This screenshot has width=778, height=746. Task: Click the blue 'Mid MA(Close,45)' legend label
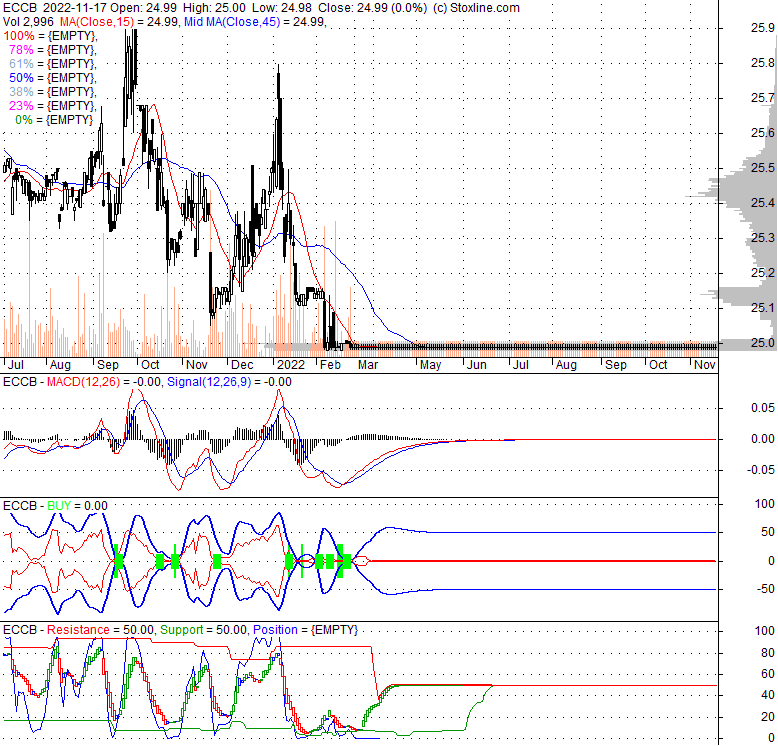[x=232, y=22]
